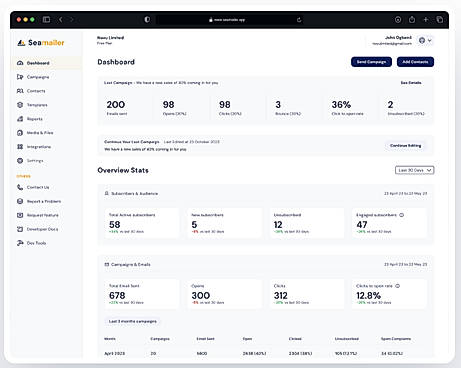Open the See Details link

pos(411,83)
